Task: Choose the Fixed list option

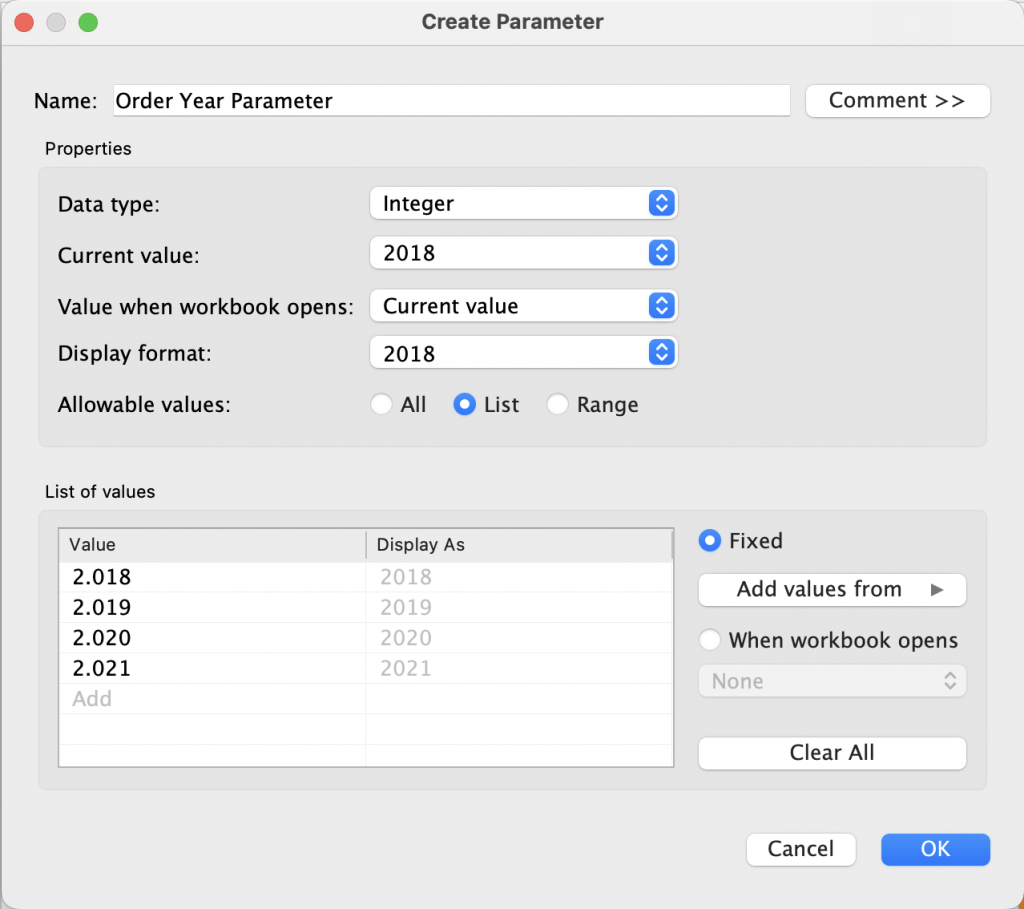Action: [x=710, y=541]
